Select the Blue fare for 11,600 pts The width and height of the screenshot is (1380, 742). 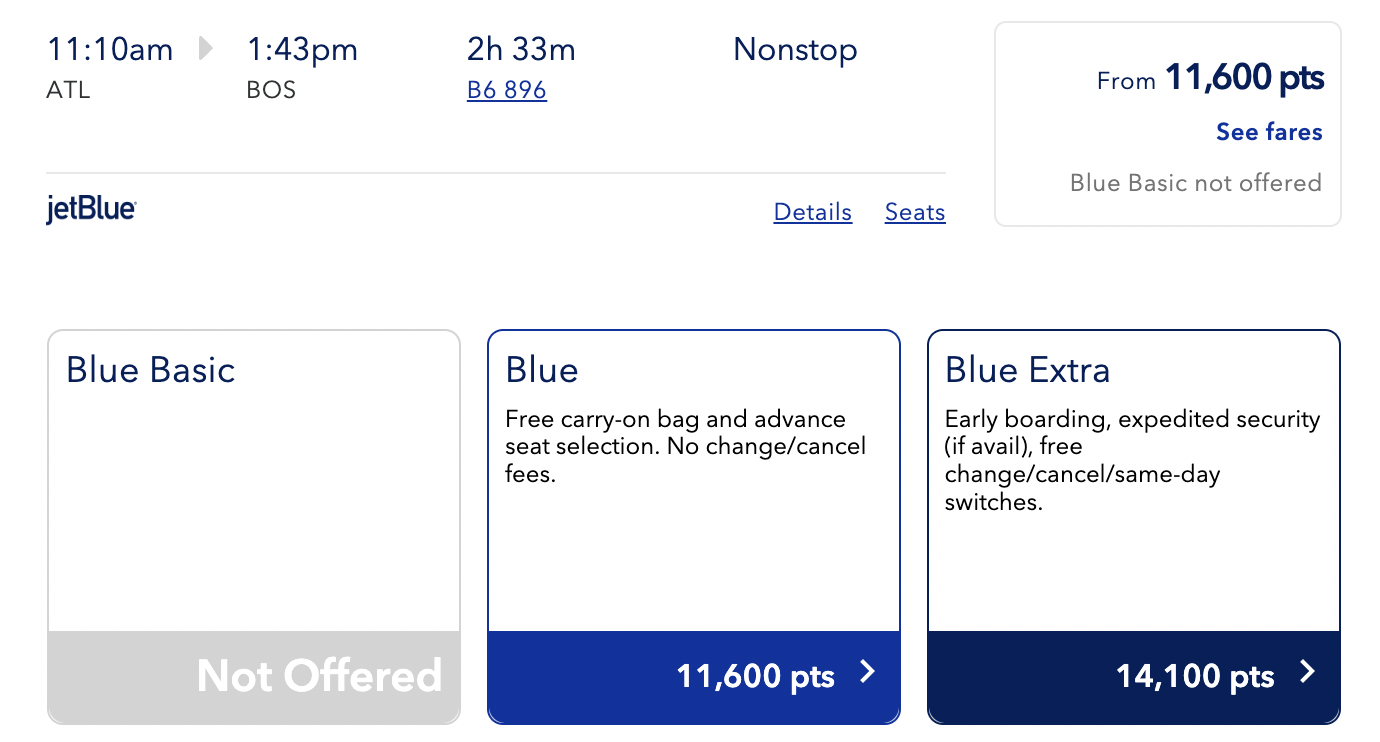694,677
